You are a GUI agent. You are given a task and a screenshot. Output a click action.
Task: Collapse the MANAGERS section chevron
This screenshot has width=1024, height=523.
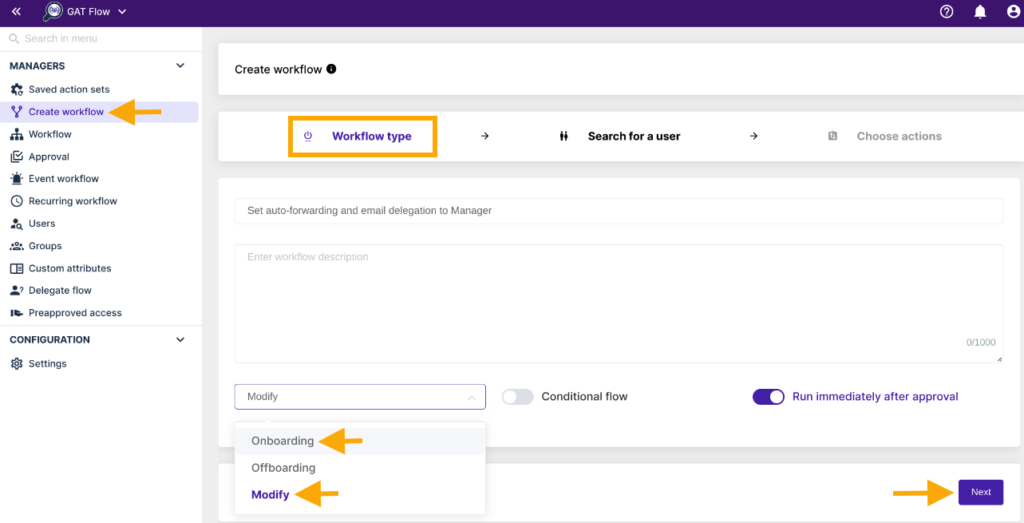[181, 66]
